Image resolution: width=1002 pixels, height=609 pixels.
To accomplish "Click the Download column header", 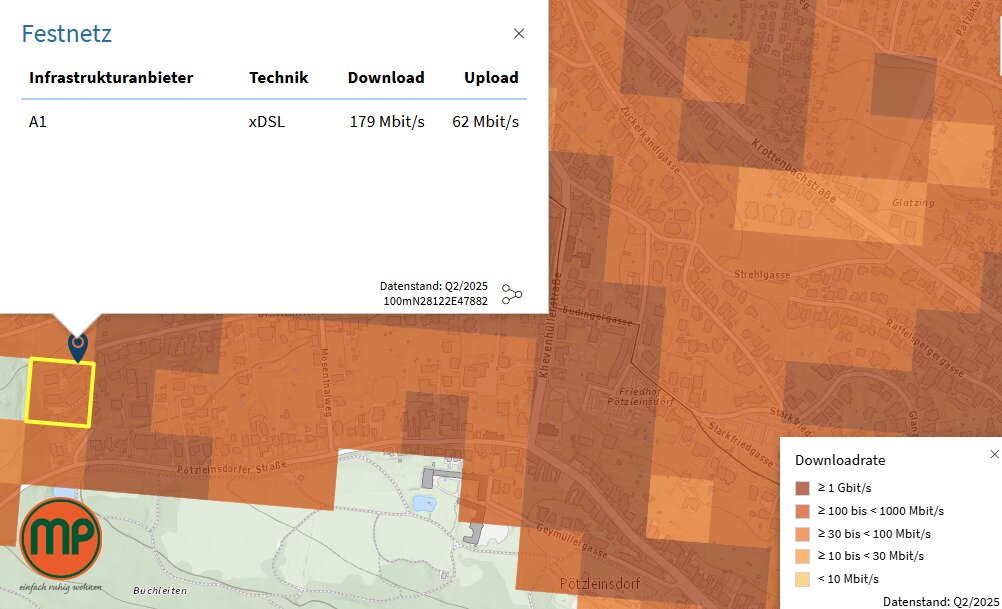I will (386, 78).
